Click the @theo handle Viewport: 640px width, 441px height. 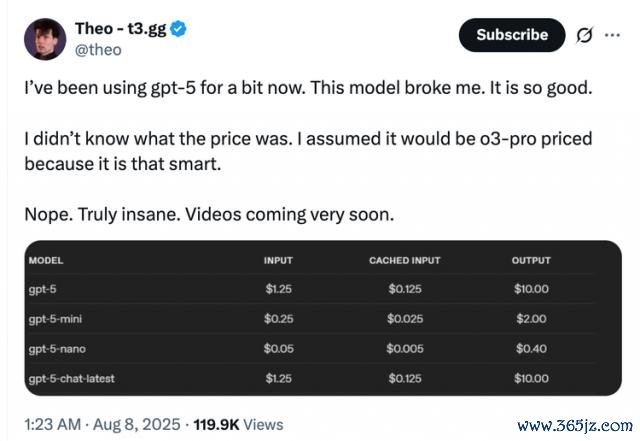point(98,49)
